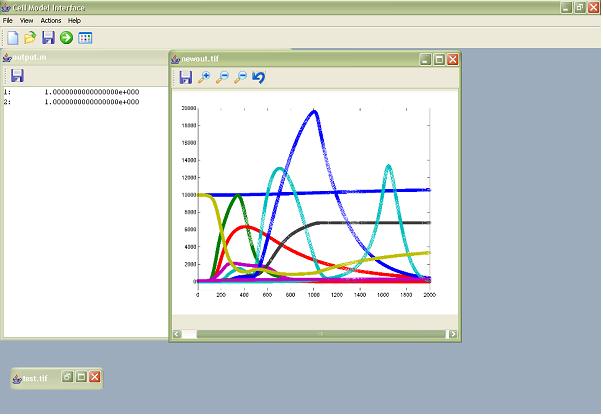603x416 pixels.
Task: Open the Actions menu
Action: [51, 20]
